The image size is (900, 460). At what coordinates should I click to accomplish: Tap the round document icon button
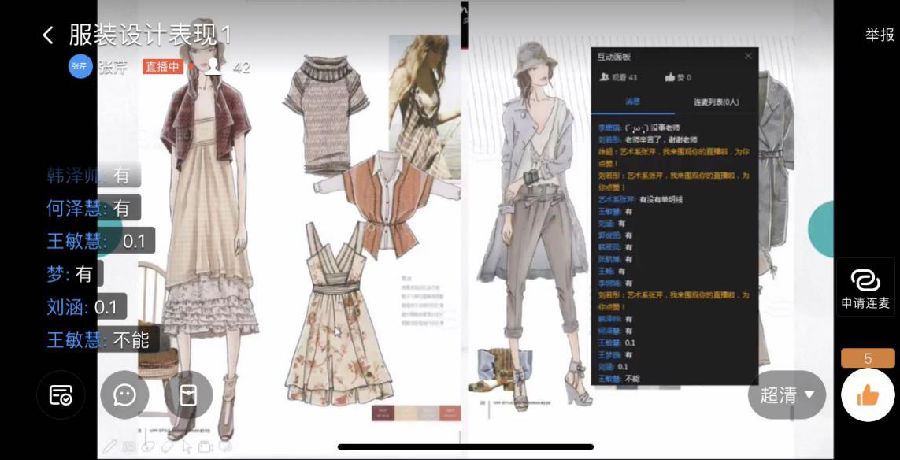click(x=187, y=394)
